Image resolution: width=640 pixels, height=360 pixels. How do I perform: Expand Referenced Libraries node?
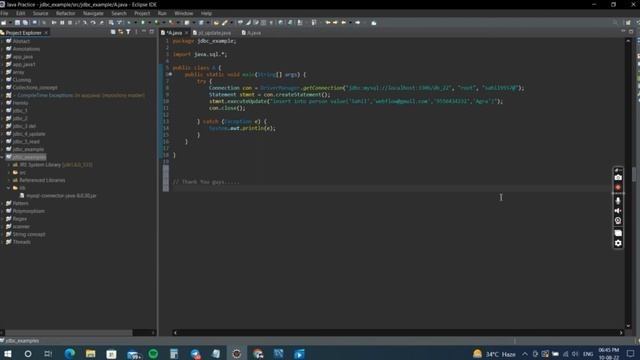[9, 180]
